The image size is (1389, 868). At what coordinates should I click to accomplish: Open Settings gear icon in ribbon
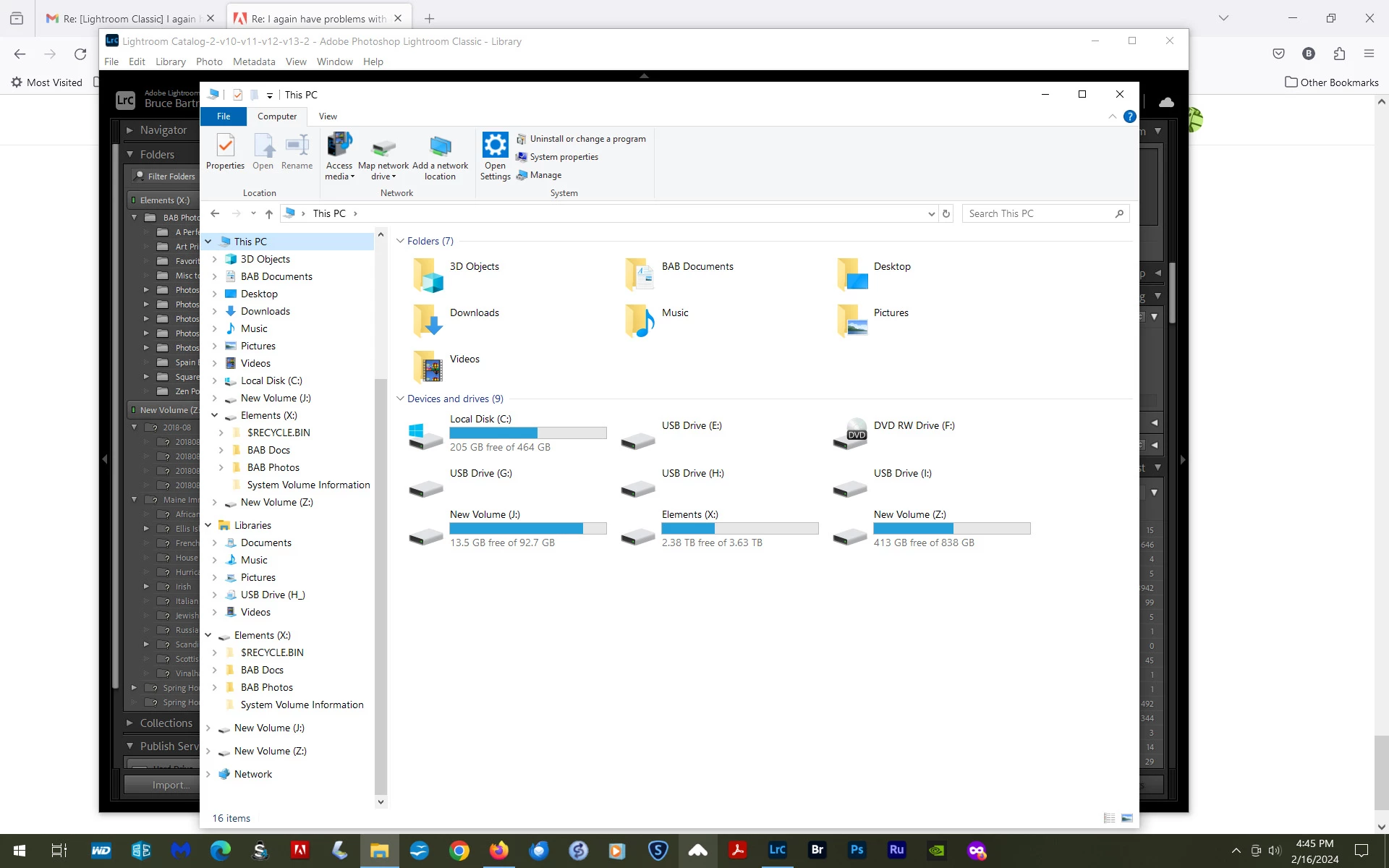pos(495,145)
